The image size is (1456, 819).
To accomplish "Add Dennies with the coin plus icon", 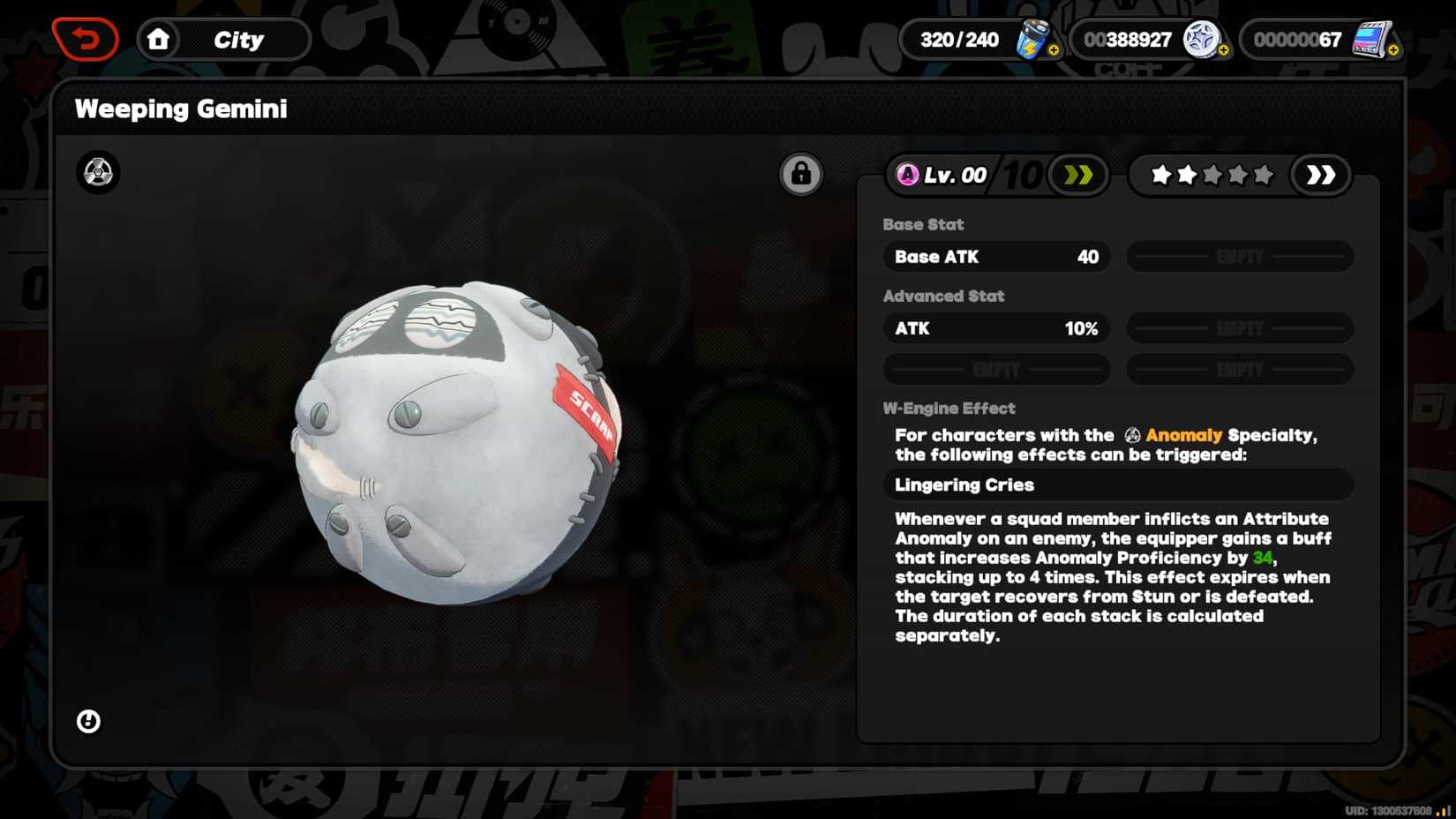I will coord(1223,51).
